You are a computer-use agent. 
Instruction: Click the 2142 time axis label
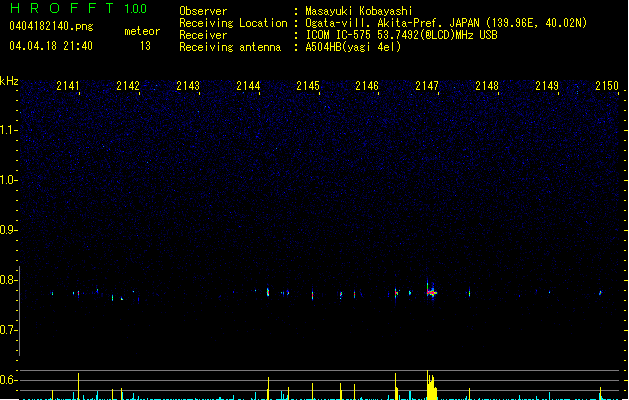point(128,86)
